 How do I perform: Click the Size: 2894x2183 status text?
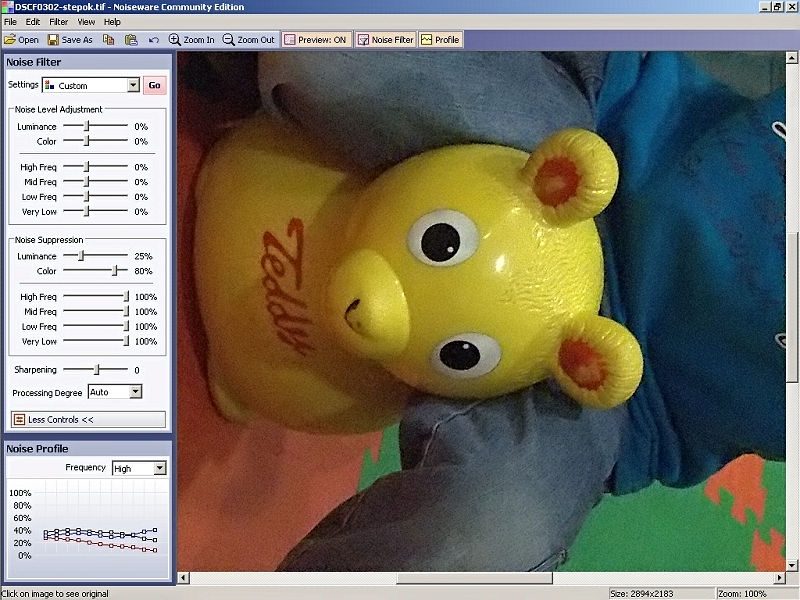pos(642,594)
